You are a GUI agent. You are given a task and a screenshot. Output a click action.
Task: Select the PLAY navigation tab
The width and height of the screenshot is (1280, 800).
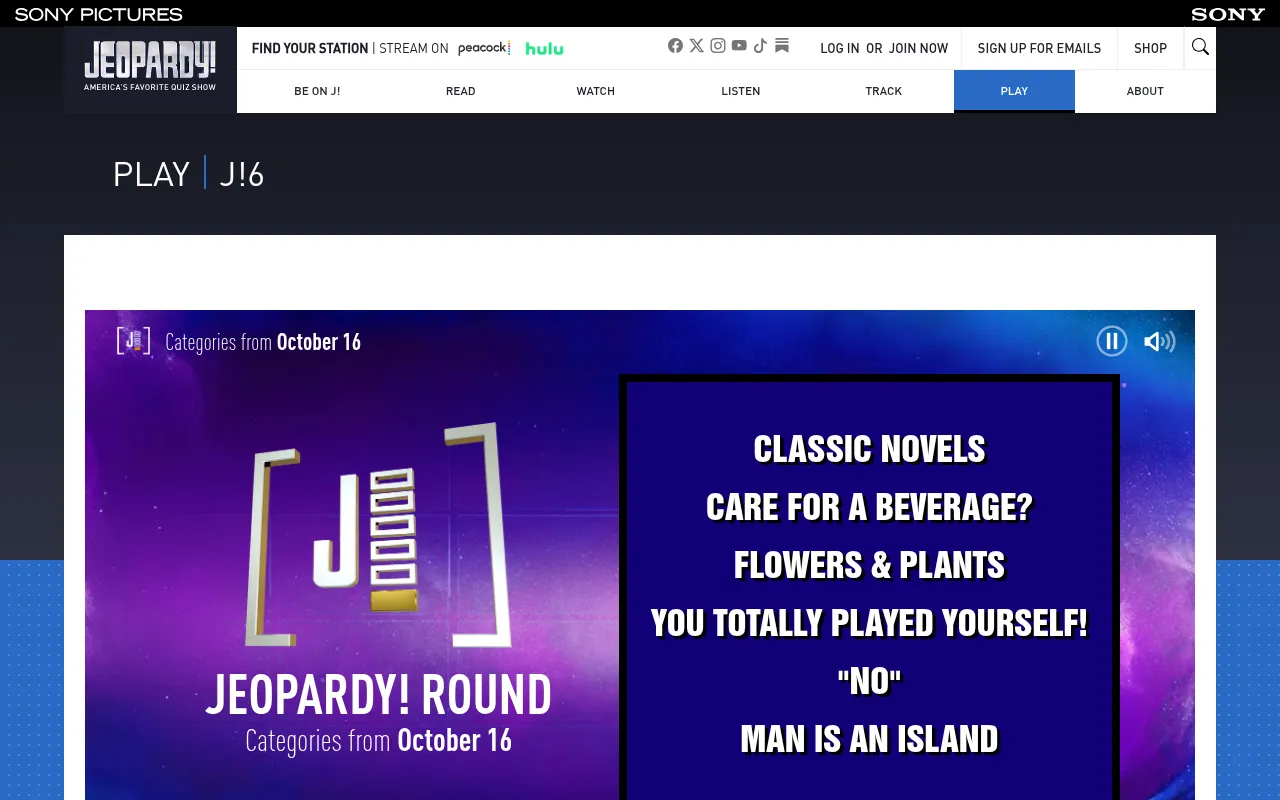click(x=1014, y=91)
